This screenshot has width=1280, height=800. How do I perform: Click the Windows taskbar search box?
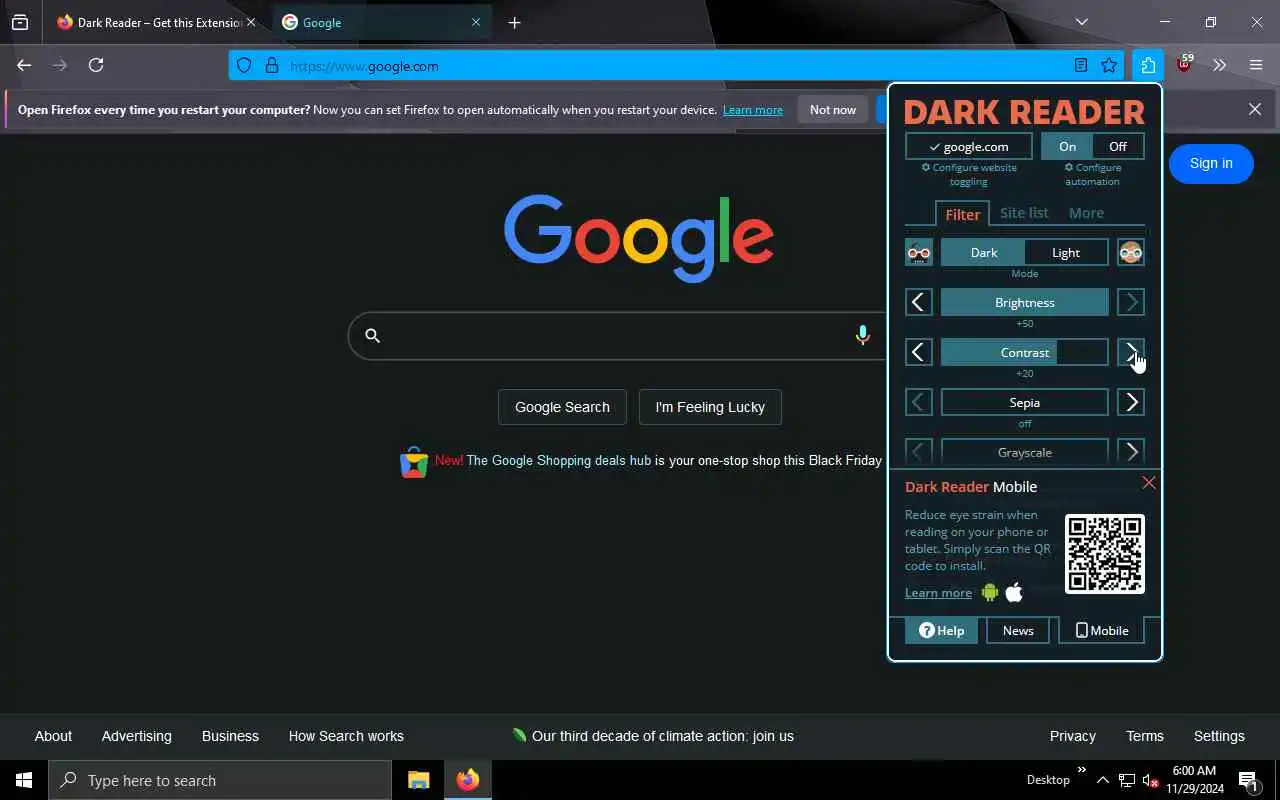(x=220, y=780)
